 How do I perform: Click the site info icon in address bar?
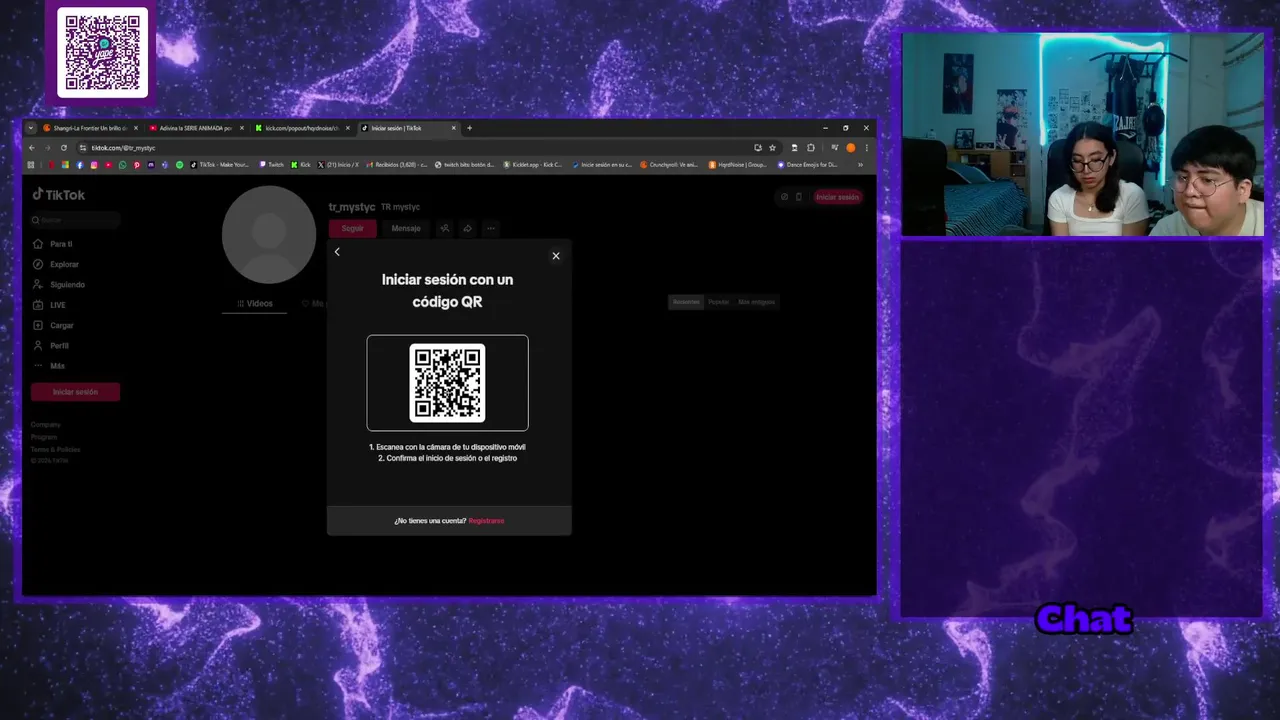[82, 148]
